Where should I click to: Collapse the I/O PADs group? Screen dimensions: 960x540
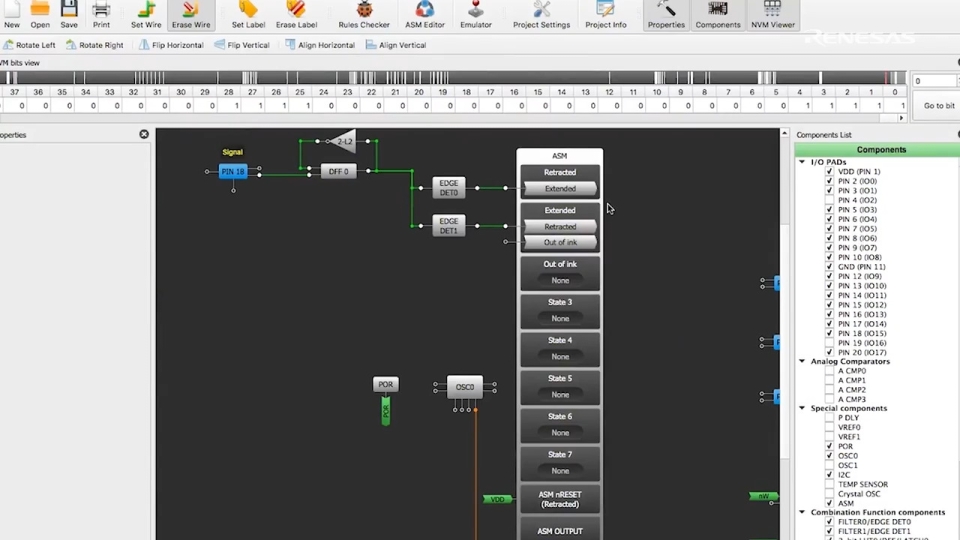pos(802,162)
